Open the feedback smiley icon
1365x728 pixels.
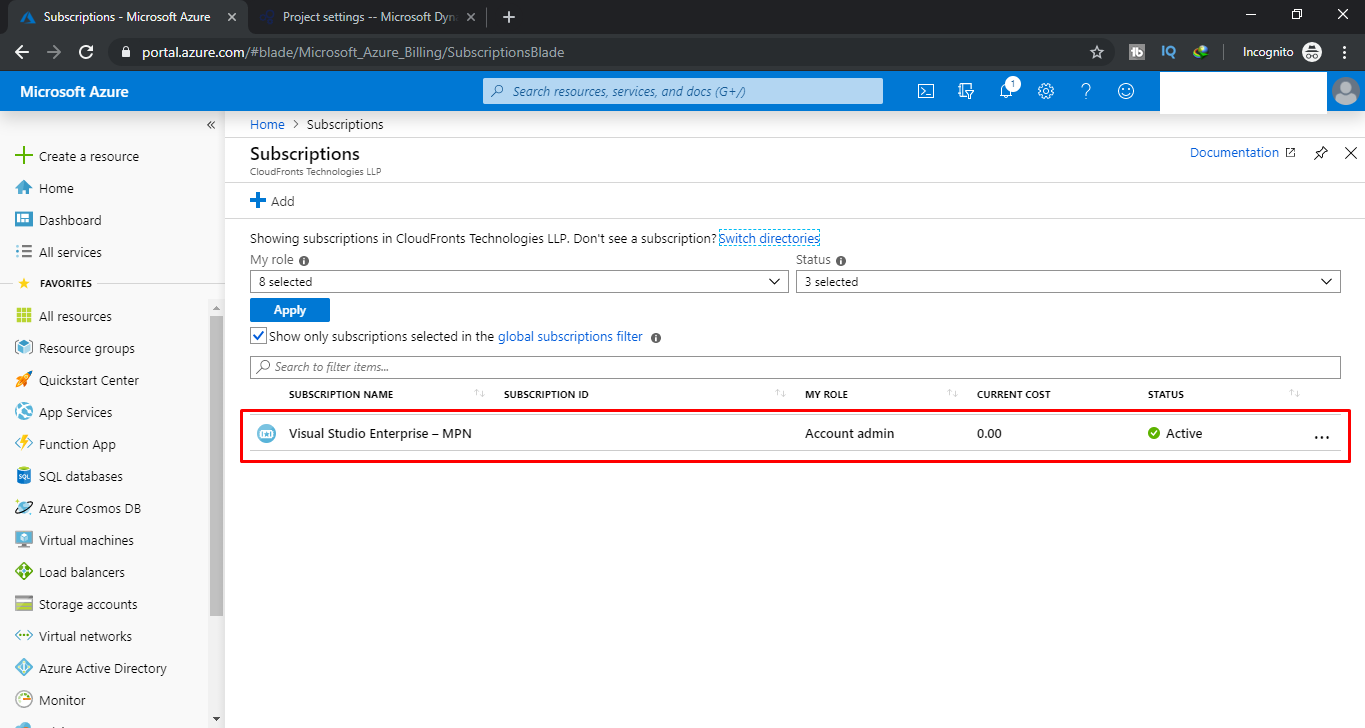point(1126,91)
